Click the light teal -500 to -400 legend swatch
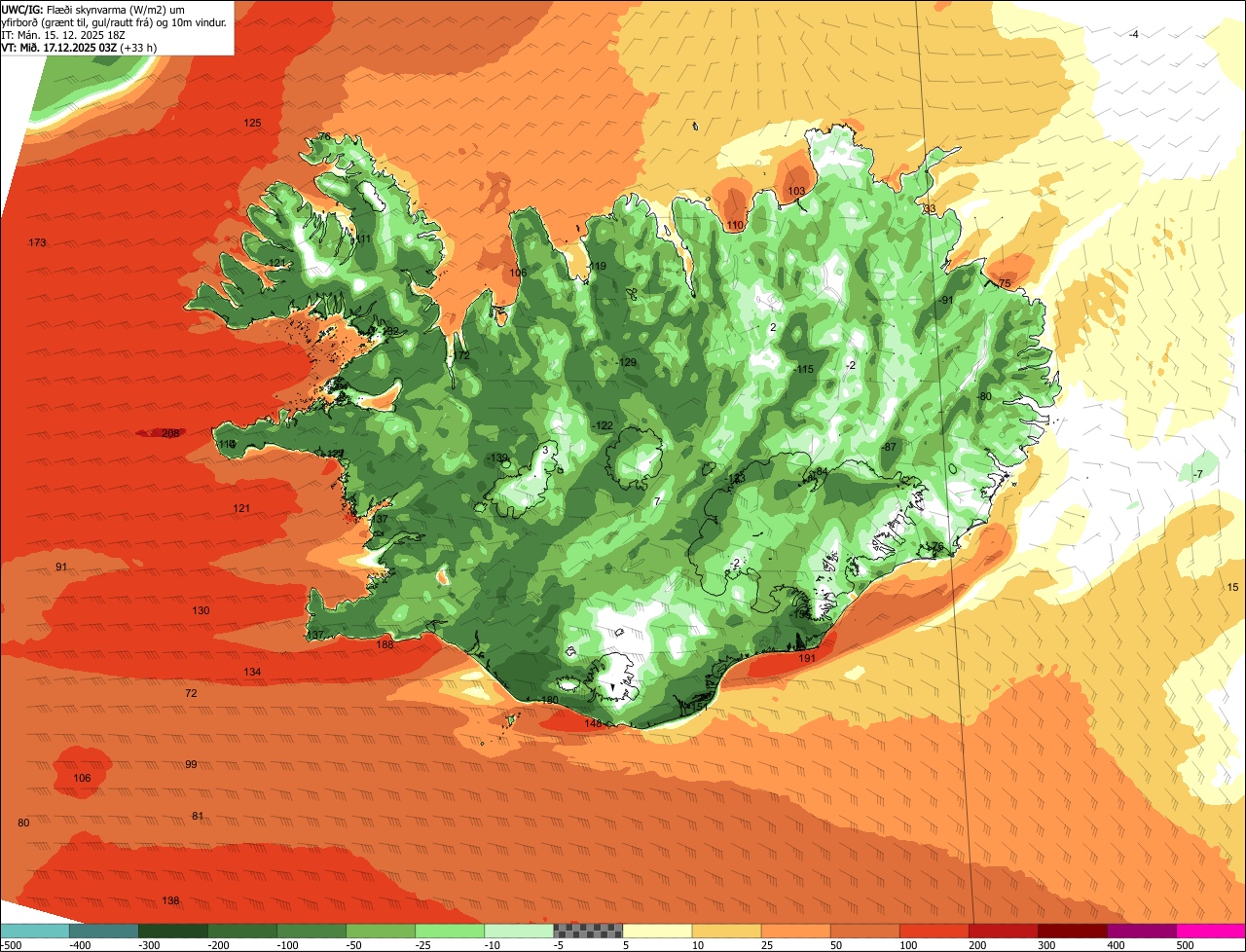 tap(35, 931)
